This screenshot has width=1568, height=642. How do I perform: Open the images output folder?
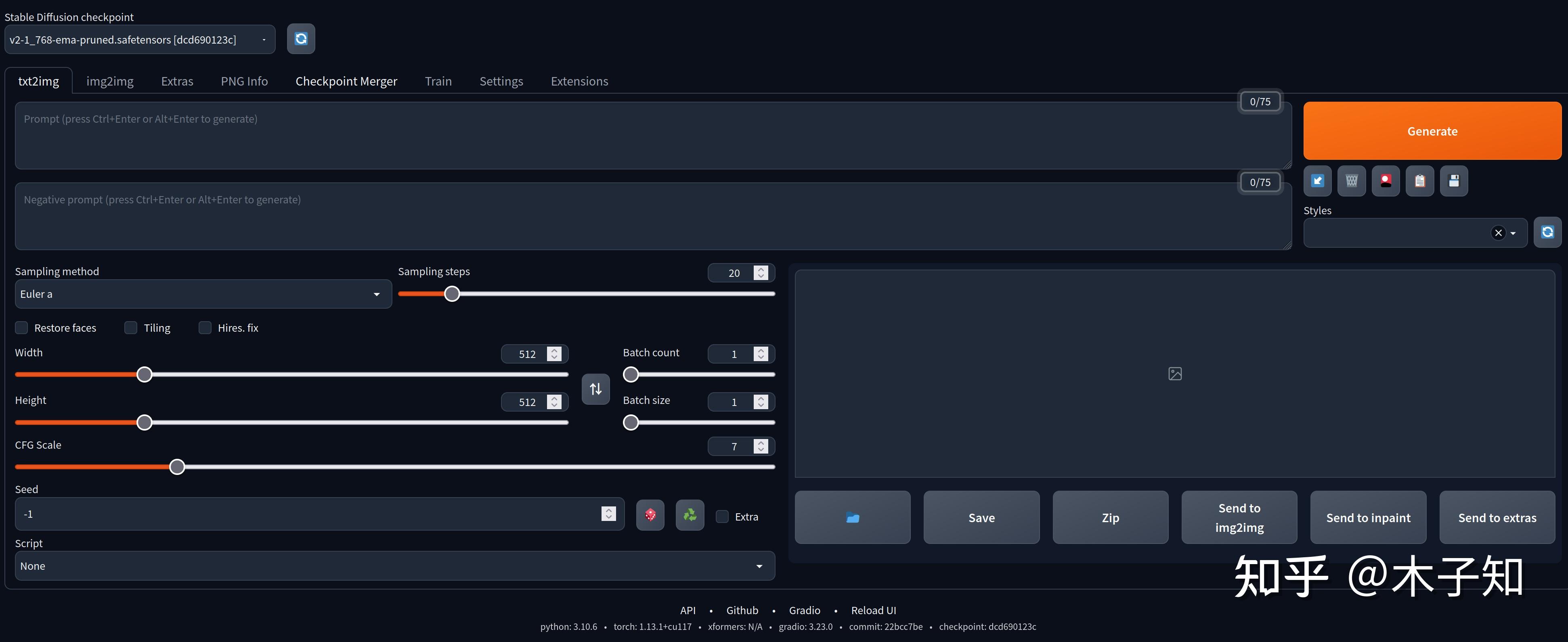tap(852, 518)
